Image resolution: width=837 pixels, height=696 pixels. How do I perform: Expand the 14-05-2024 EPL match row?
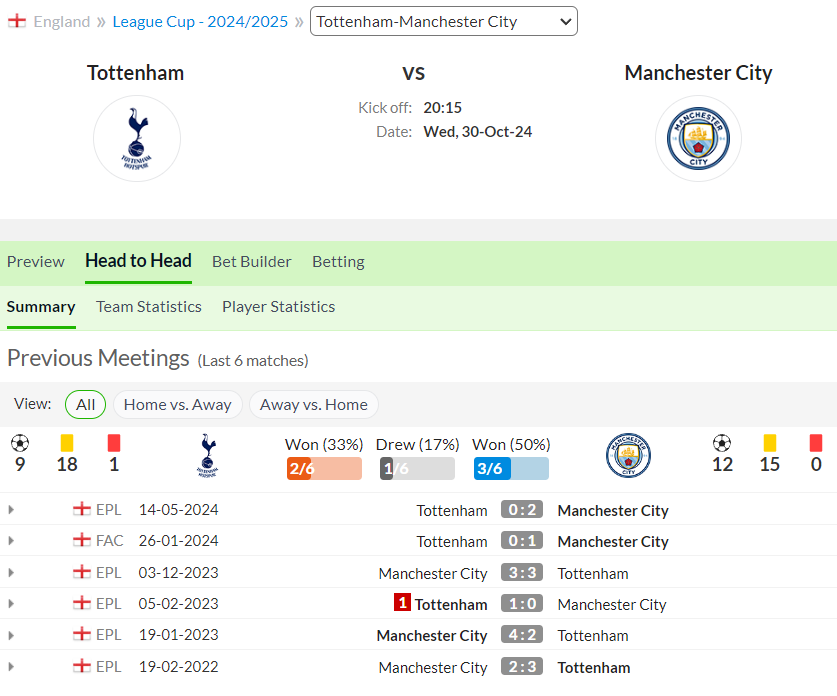[11, 510]
